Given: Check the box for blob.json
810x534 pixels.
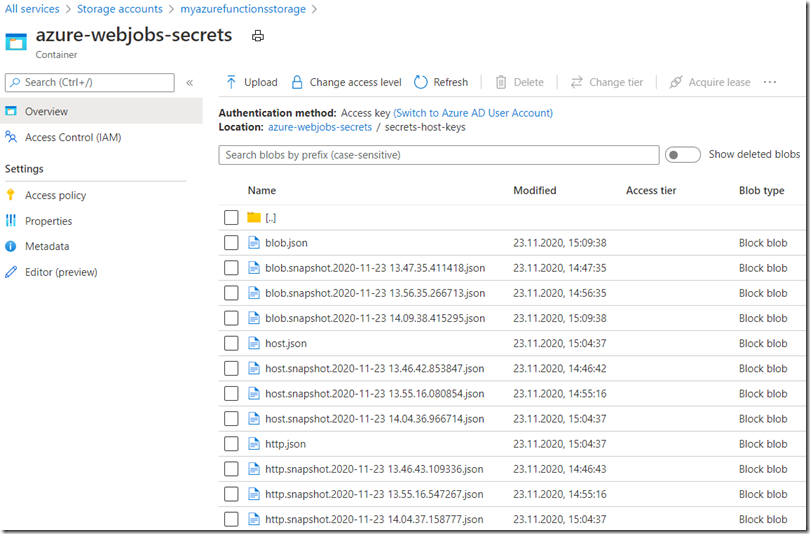Looking at the screenshot, I should click(231, 242).
